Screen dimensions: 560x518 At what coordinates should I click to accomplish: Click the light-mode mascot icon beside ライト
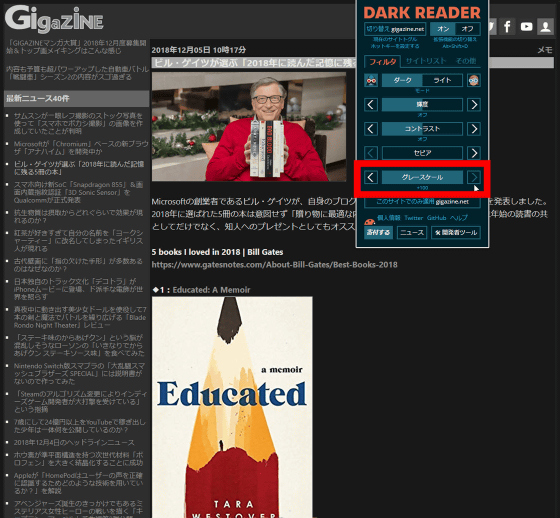(x=474, y=80)
